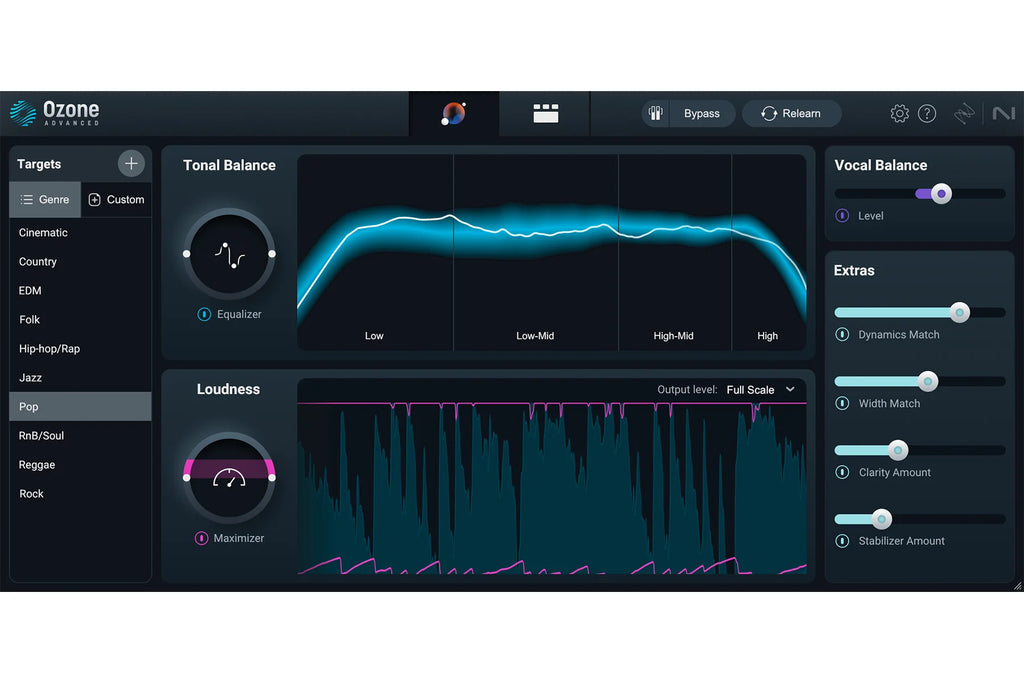Image resolution: width=1024 pixels, height=683 pixels.
Task: Click the Native Instruments logo icon
Action: (x=1005, y=113)
